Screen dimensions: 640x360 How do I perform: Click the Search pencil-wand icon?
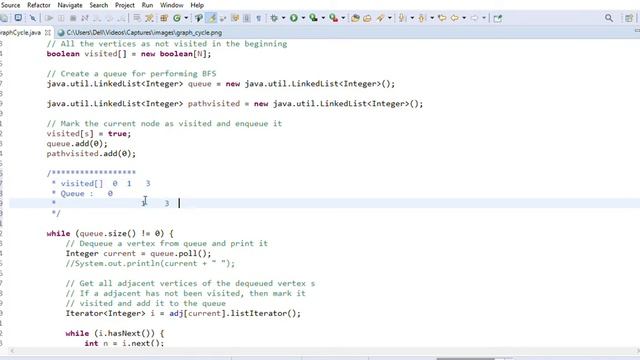(380, 18)
